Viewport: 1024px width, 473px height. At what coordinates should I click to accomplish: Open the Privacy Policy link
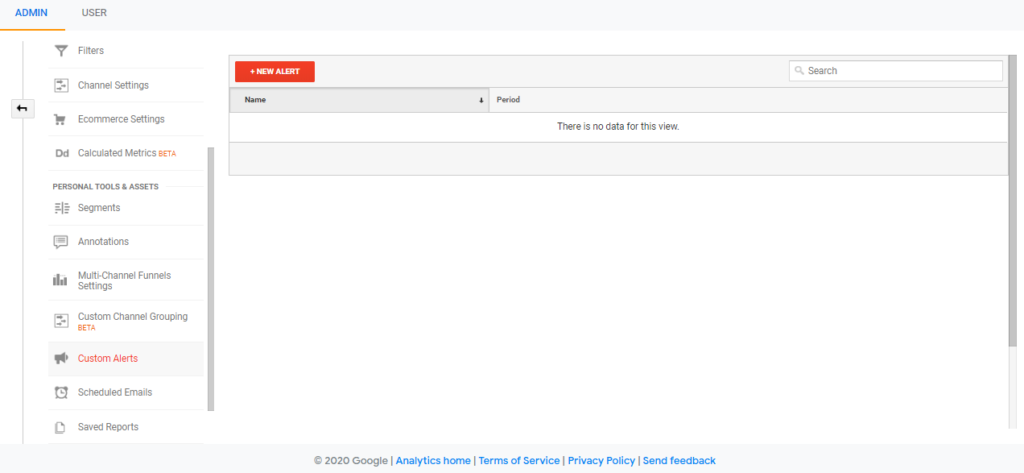pyautogui.click(x=601, y=461)
